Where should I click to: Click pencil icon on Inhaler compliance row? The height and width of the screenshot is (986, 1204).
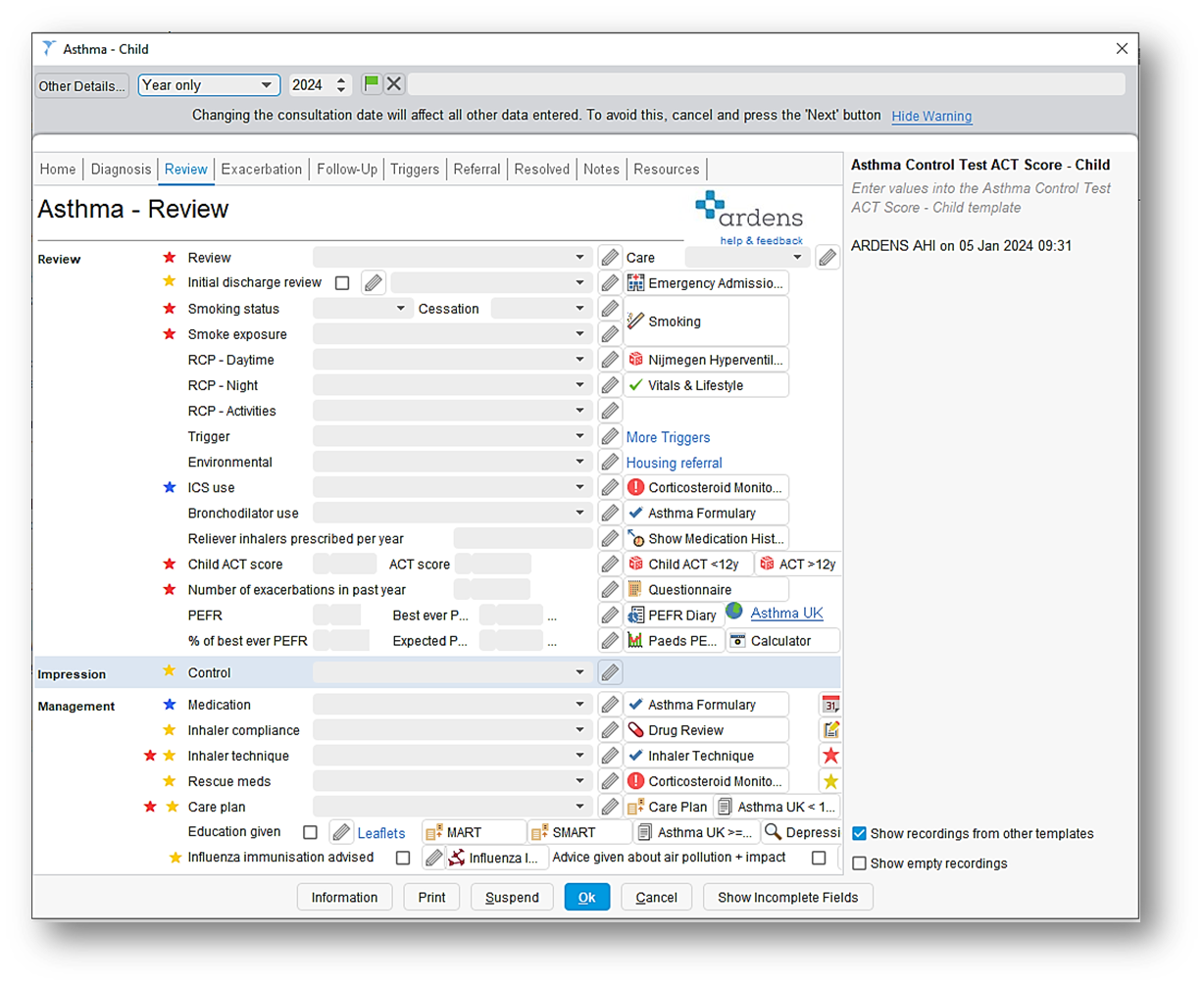coord(610,730)
